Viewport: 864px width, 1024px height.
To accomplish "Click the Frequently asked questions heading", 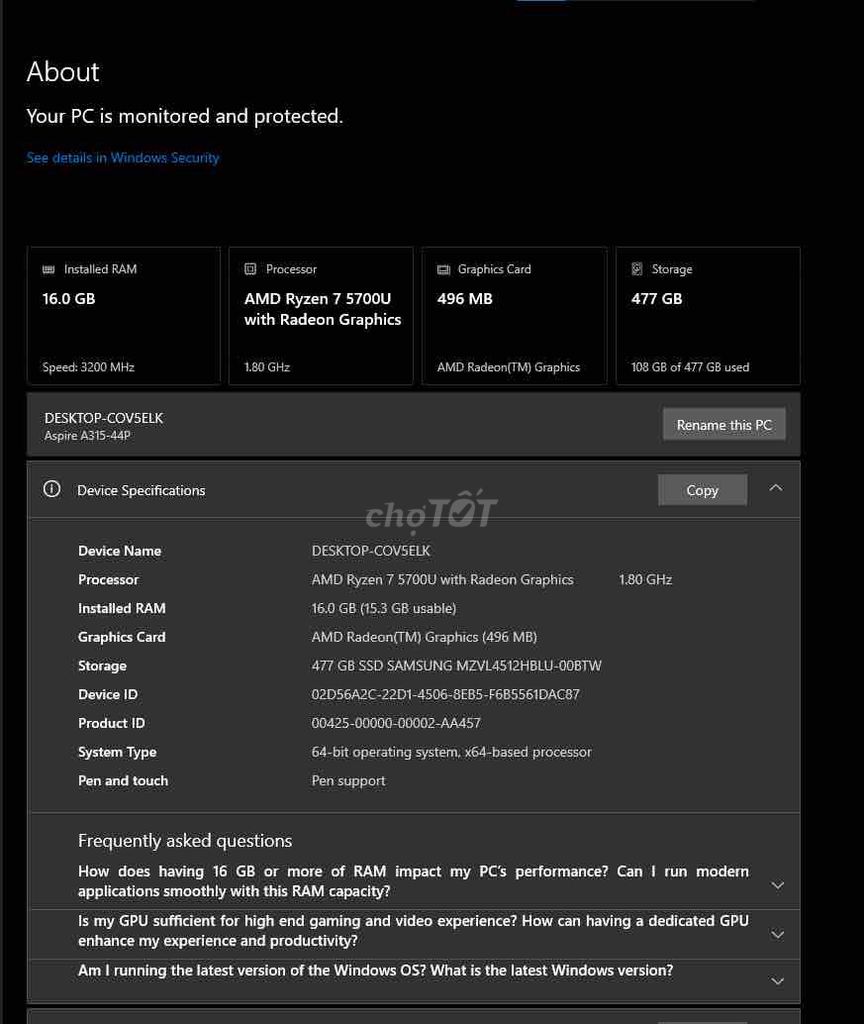I will [x=185, y=841].
